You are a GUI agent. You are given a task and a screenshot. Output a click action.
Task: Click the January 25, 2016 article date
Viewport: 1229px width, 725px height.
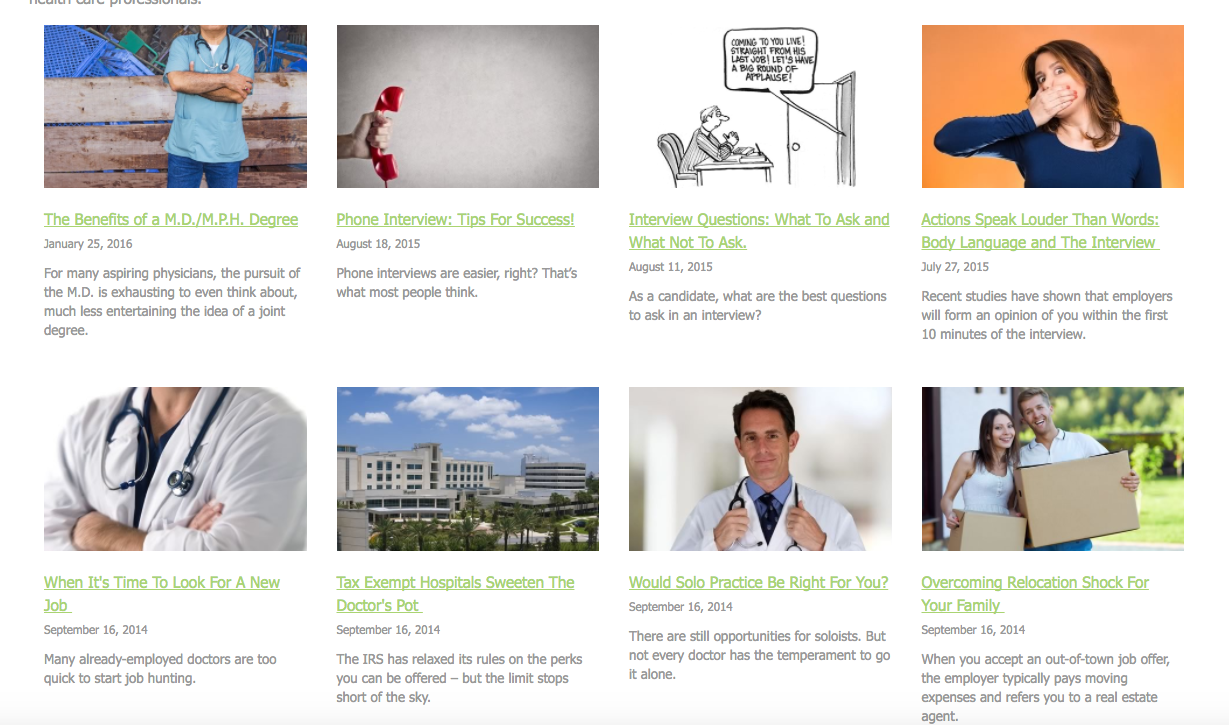[88, 244]
